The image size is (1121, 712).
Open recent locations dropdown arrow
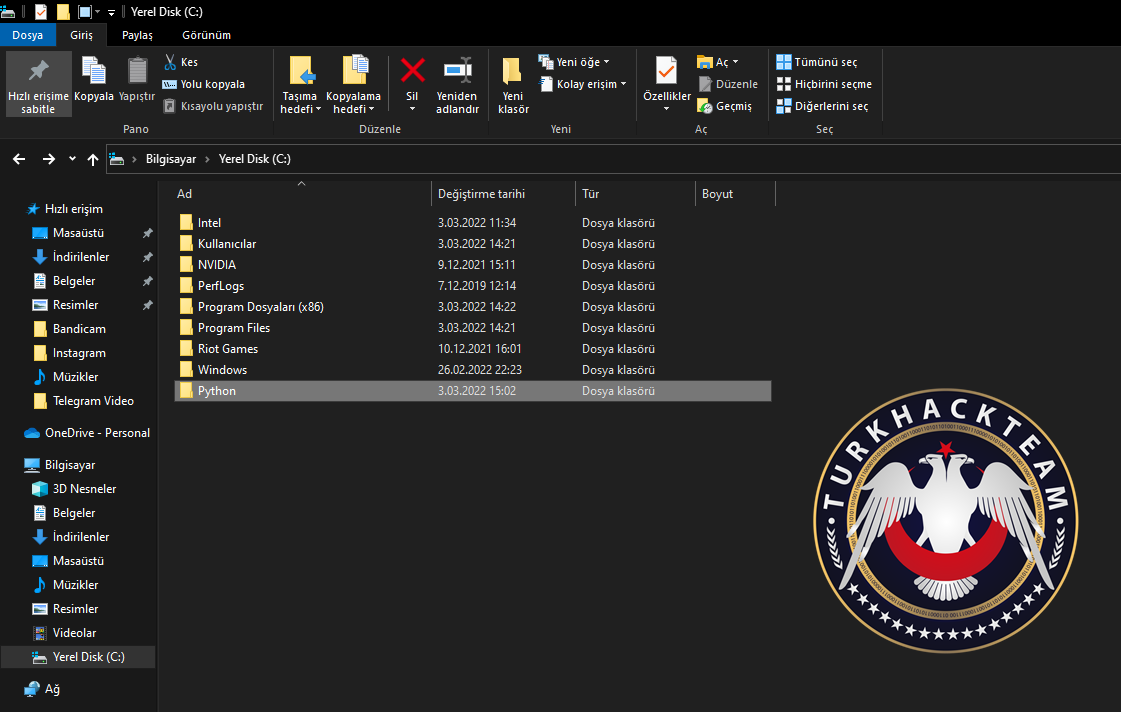click(x=72, y=159)
